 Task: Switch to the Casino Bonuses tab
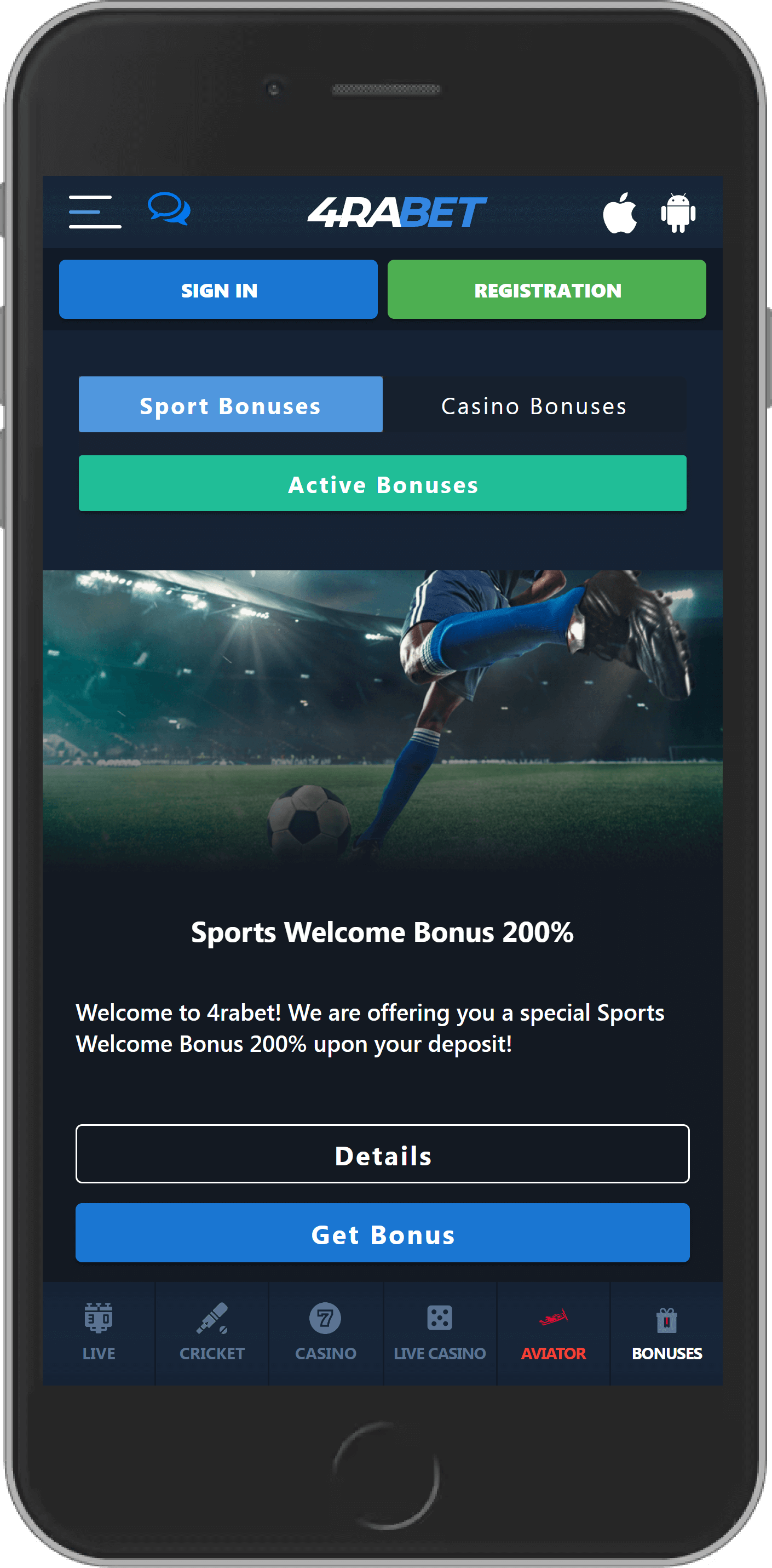click(x=534, y=405)
